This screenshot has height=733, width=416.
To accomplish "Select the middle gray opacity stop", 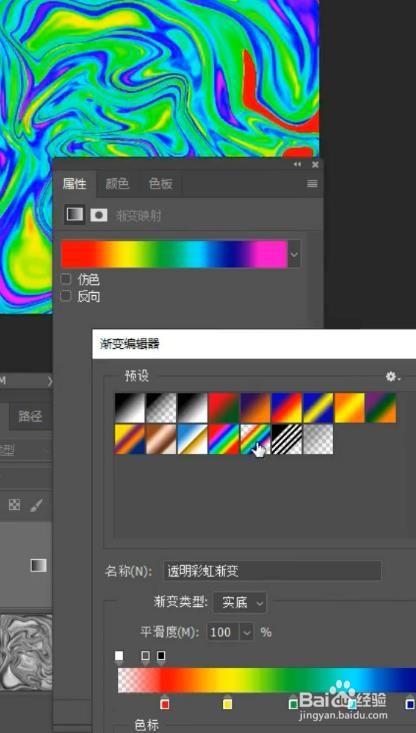I will 145,657.
